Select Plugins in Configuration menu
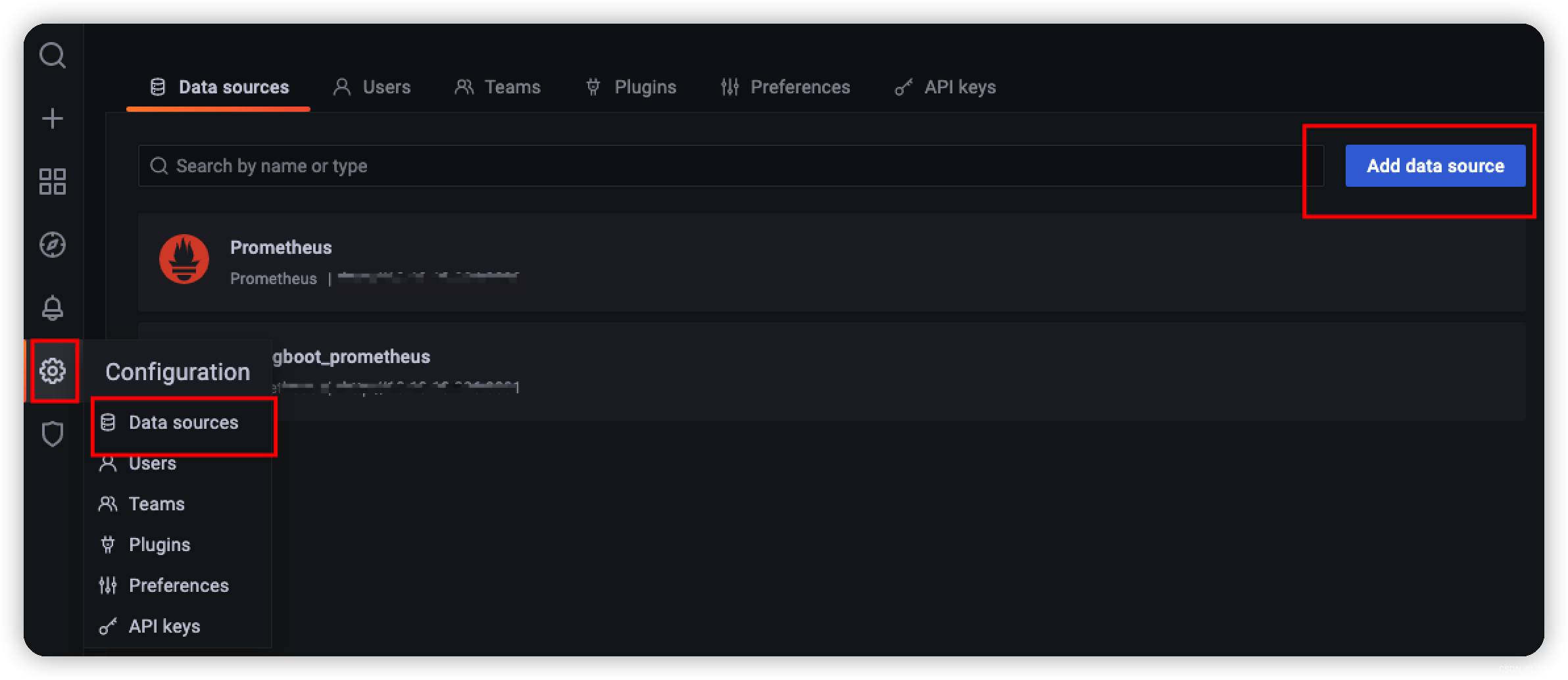The height and width of the screenshot is (680, 1568). [x=178, y=545]
